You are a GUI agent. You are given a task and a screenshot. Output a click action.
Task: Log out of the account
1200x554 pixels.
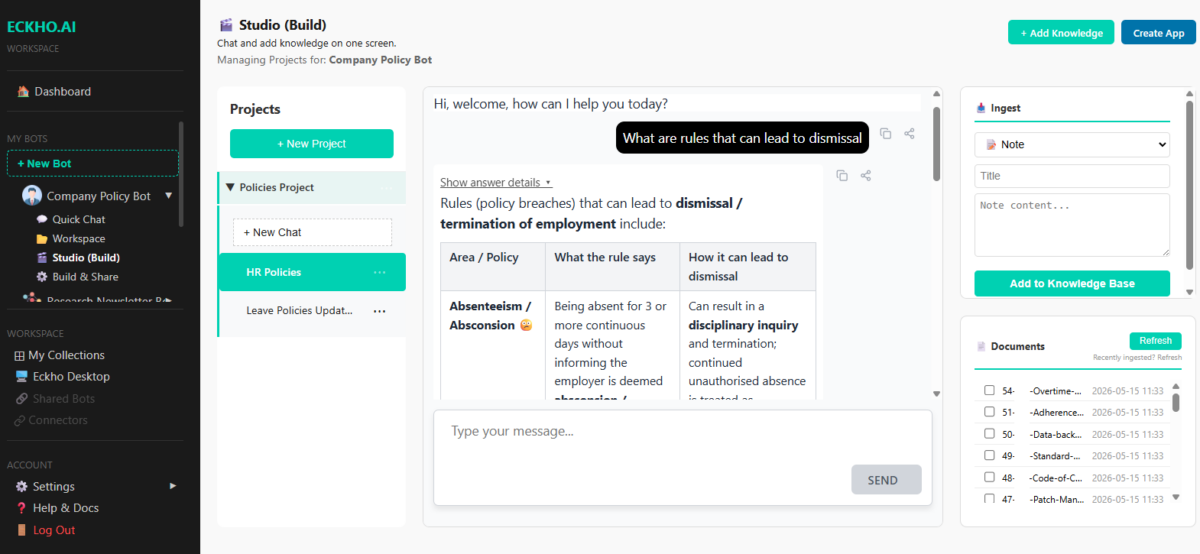pyautogui.click(x=46, y=530)
